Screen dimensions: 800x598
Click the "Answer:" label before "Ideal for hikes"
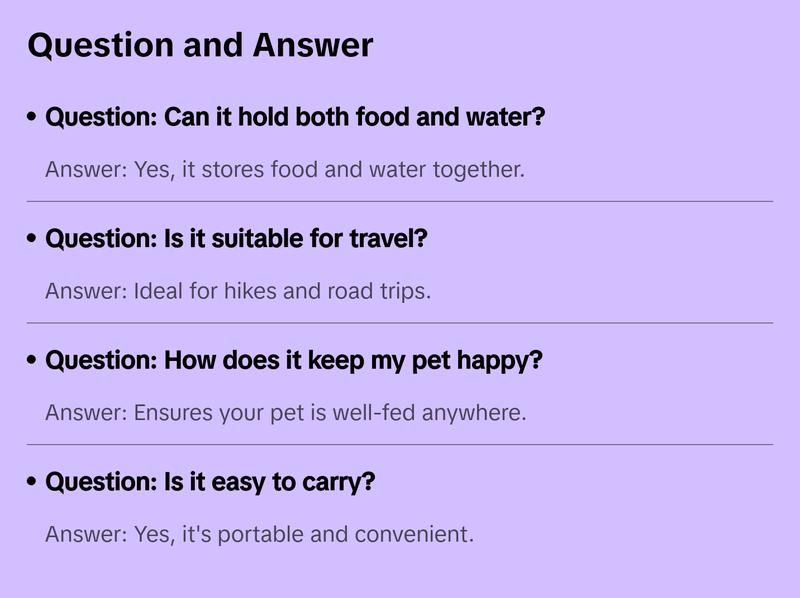pyautogui.click(x=86, y=292)
